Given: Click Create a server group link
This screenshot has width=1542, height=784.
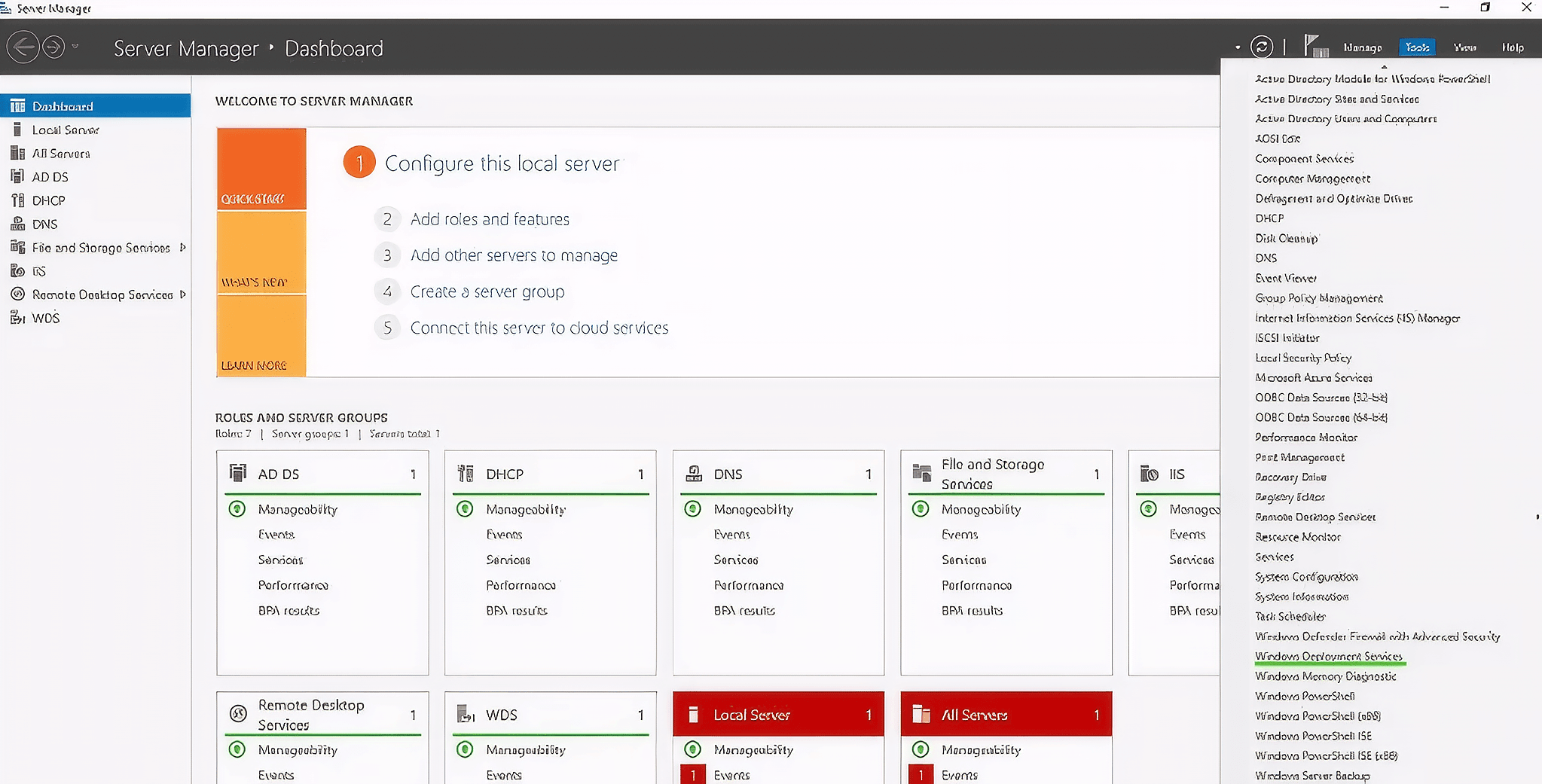Looking at the screenshot, I should (x=487, y=291).
